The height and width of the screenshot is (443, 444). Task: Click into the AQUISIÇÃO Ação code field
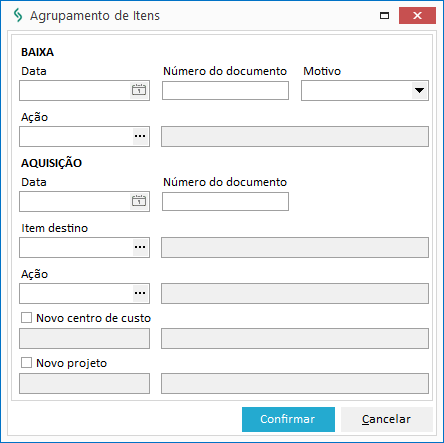[76, 293]
